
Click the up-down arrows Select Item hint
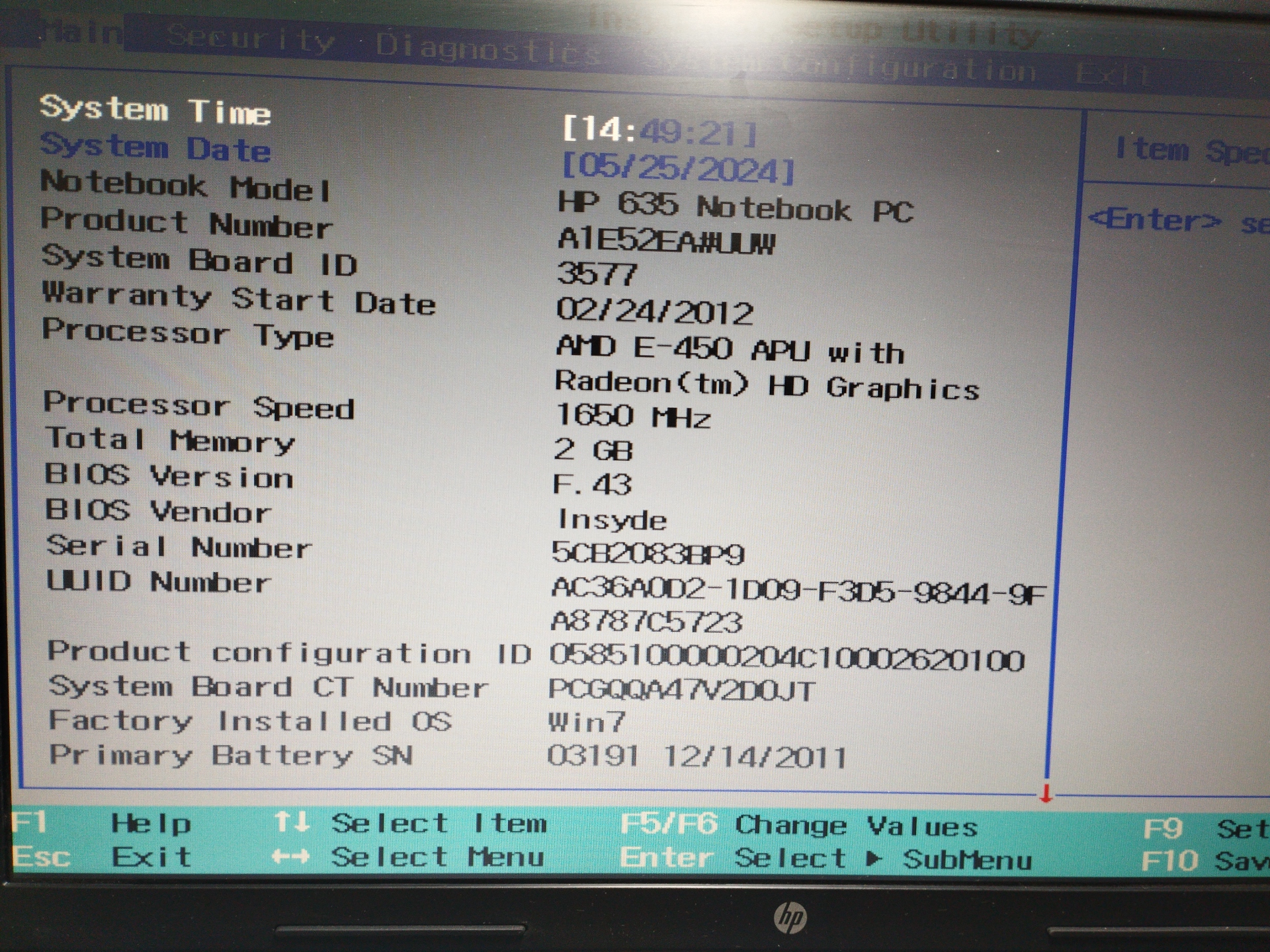[x=410, y=823]
